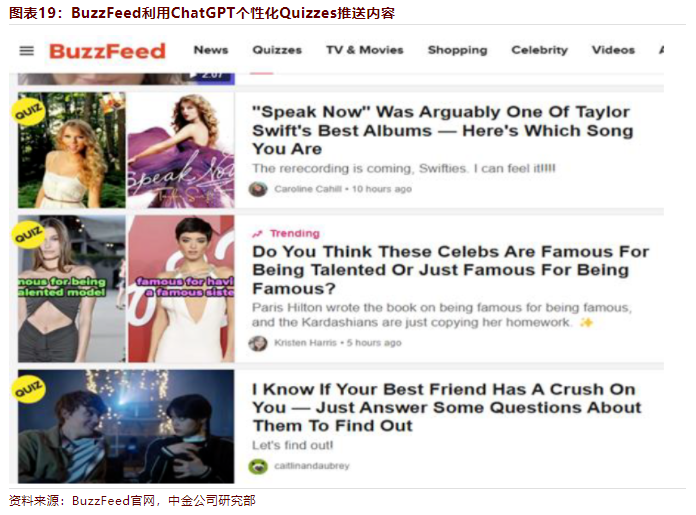Image resolution: width=696 pixels, height=515 pixels.
Task: Open the "Speak Now" Taylor Swift quiz headline
Action: pos(443,130)
